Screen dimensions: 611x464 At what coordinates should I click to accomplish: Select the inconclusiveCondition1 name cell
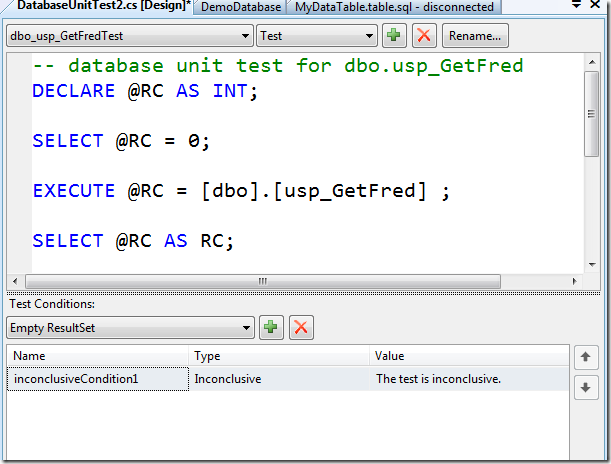(98, 379)
